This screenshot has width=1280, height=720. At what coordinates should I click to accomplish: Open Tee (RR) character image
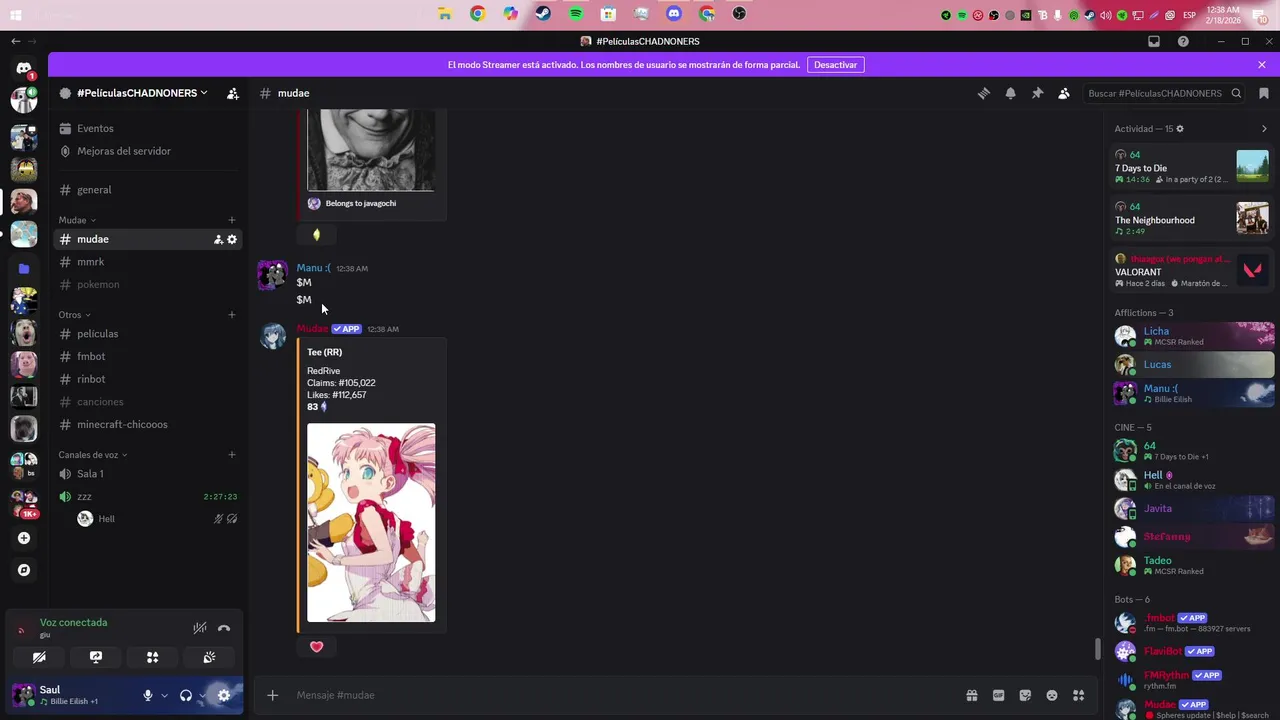(371, 523)
